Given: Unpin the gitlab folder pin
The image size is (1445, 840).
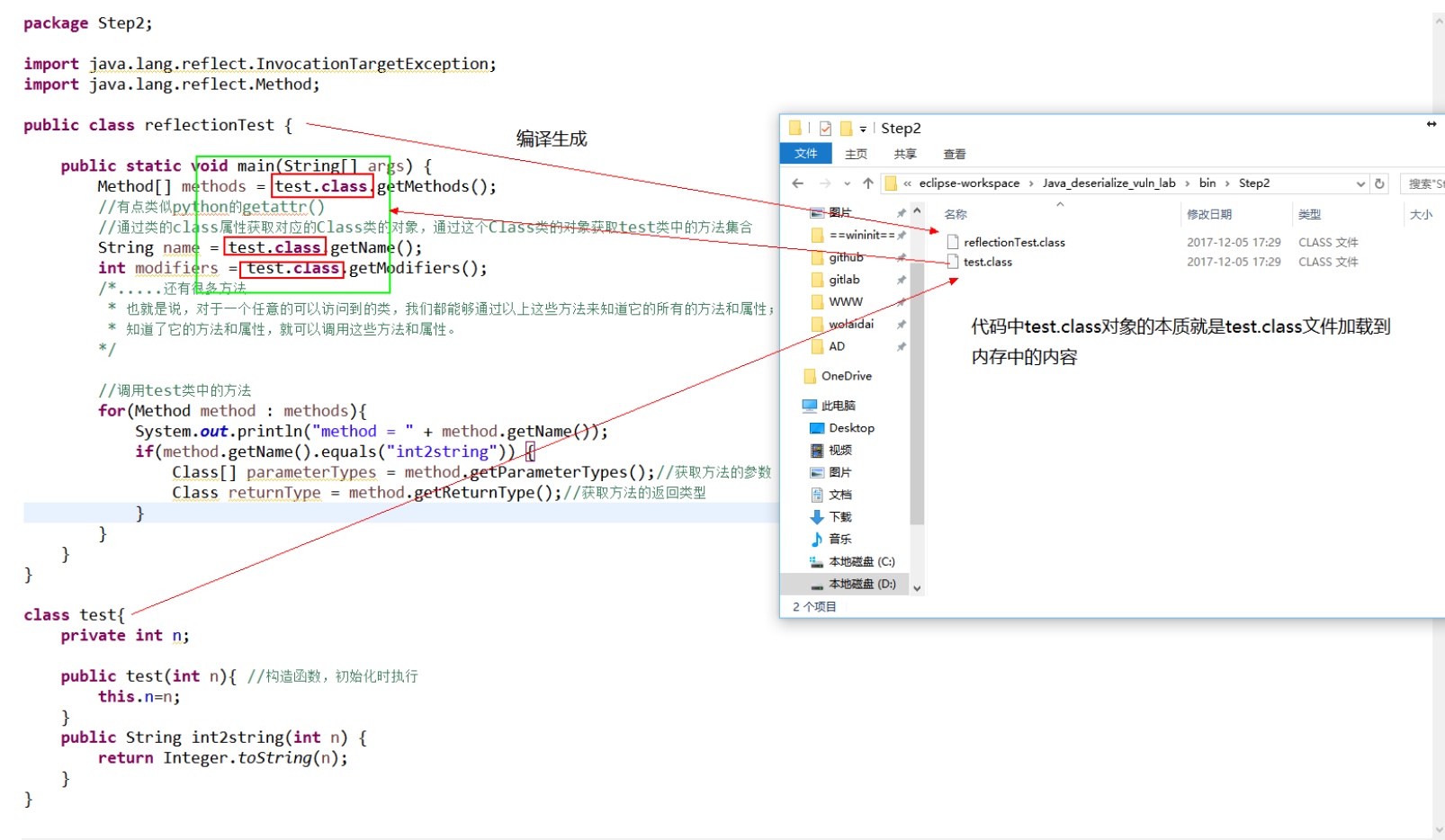Looking at the screenshot, I should coord(902,279).
